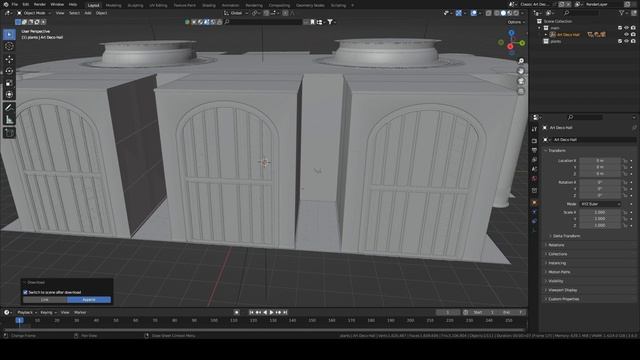Toggle 'Switch to scene after download' checkbox
The width and height of the screenshot is (640, 360).
click(25, 292)
